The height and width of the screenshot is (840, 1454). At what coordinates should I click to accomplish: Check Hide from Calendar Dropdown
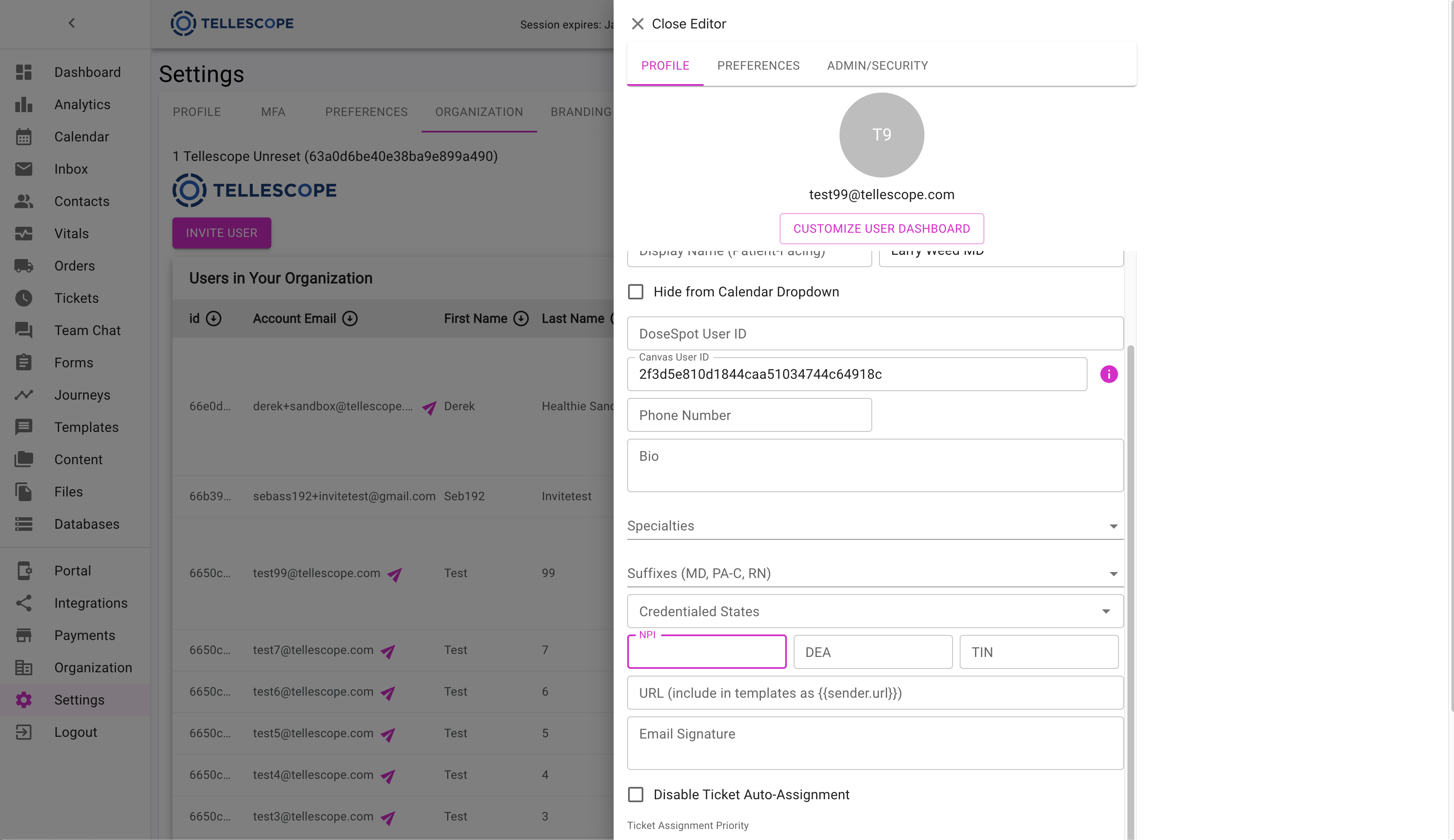click(636, 292)
